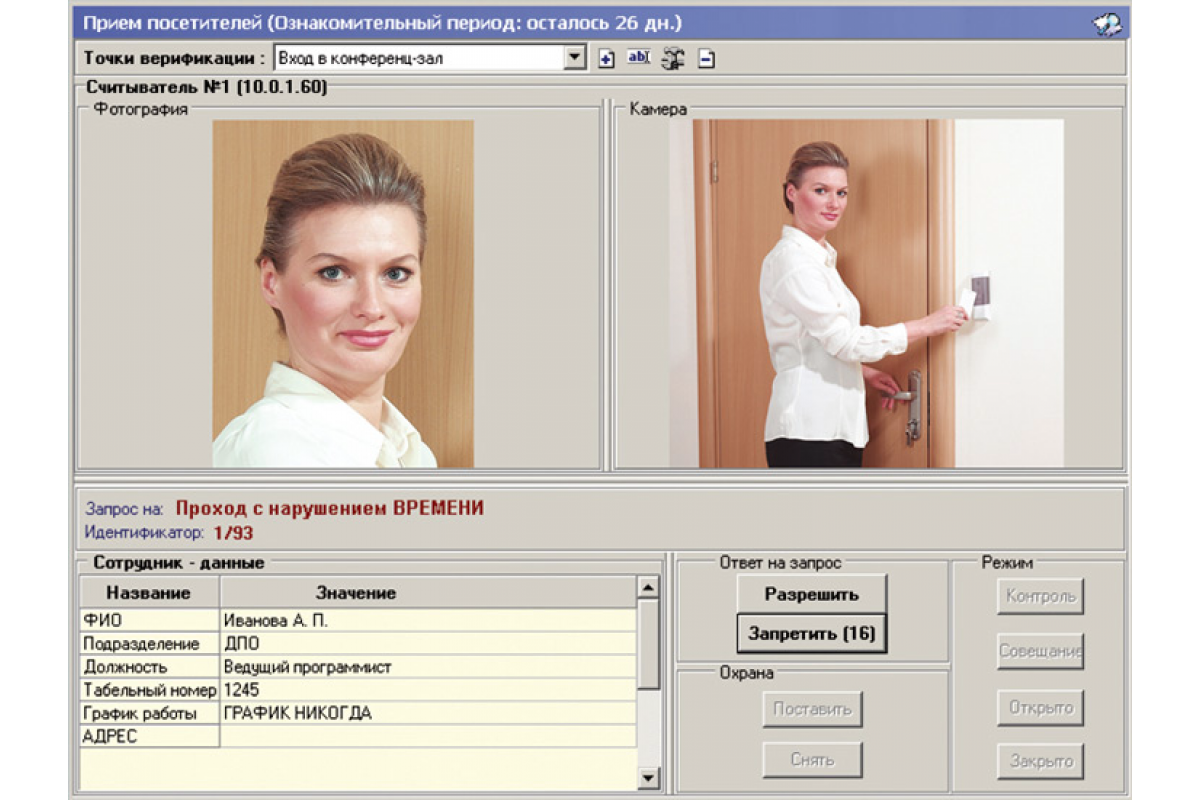This screenshot has width=1200, height=800.
Task: Click the Подразделение row label
Action: (x=149, y=644)
